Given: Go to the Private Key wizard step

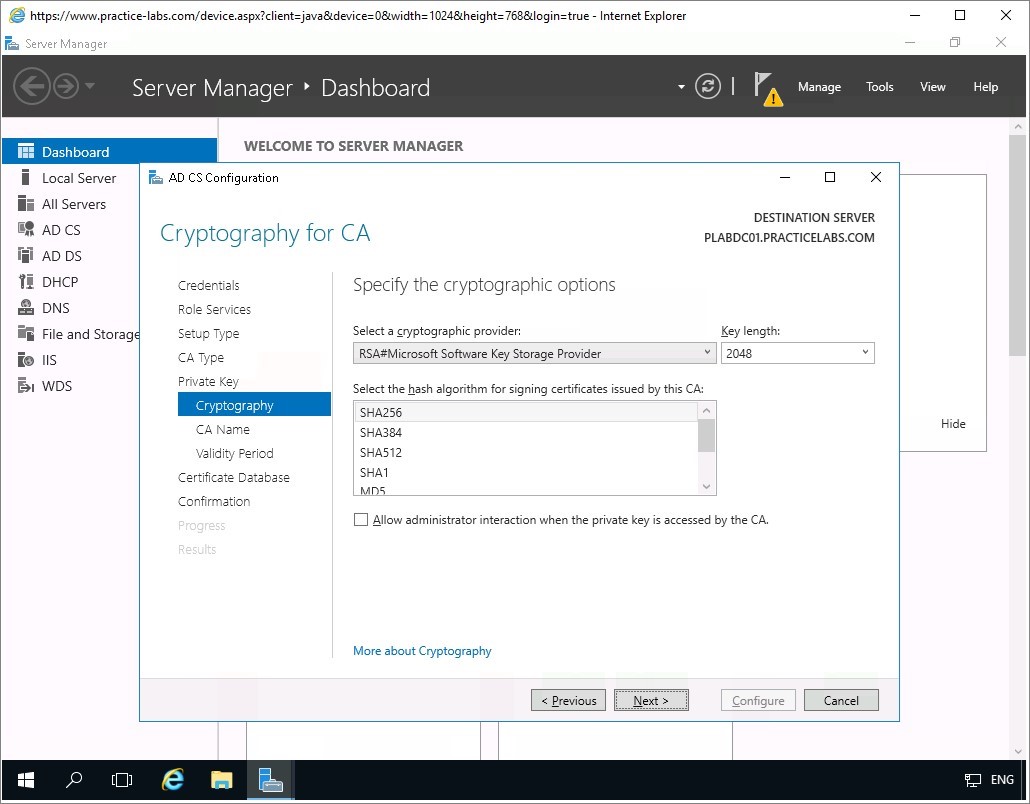Looking at the screenshot, I should coord(208,382).
